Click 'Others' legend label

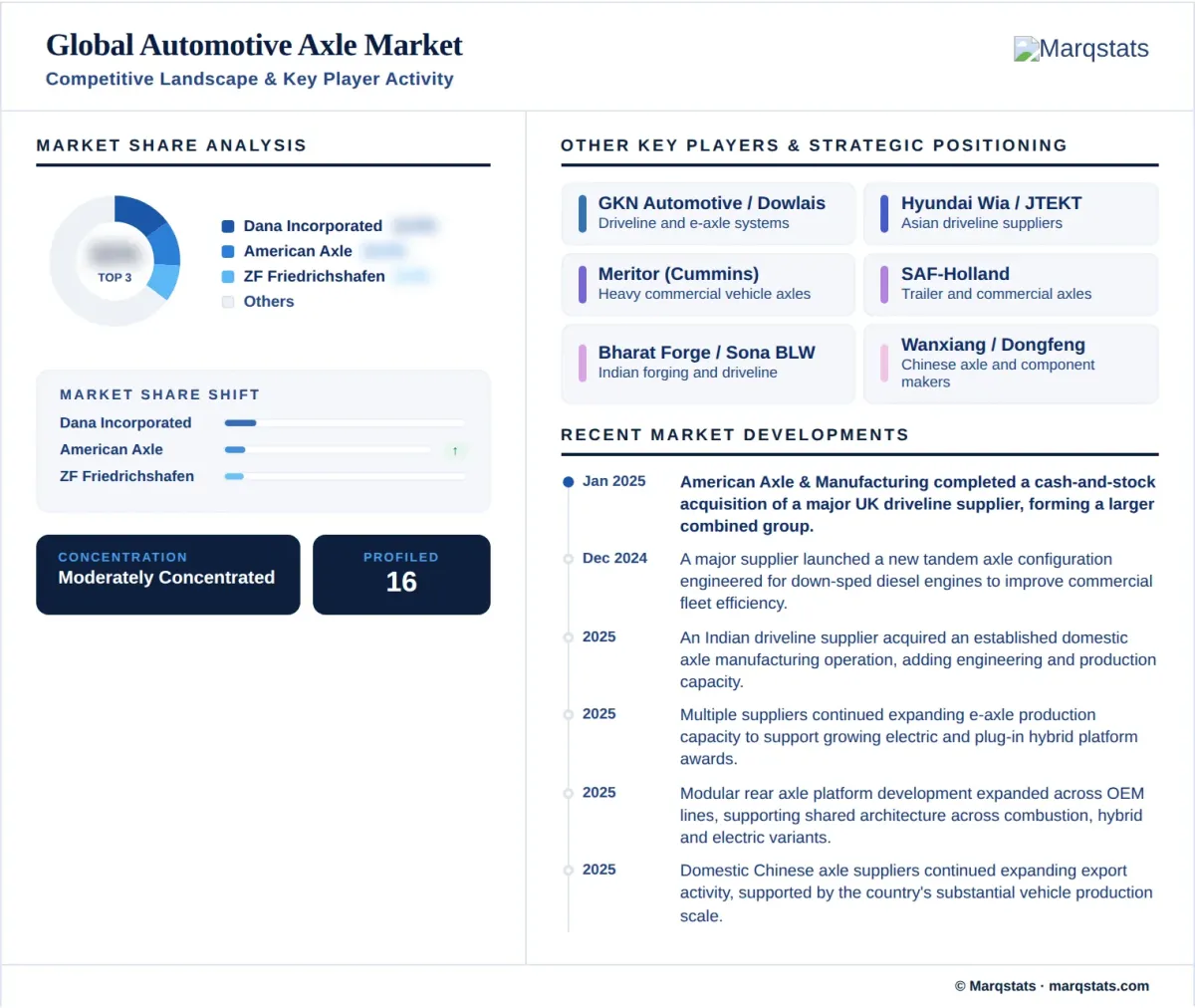(269, 302)
